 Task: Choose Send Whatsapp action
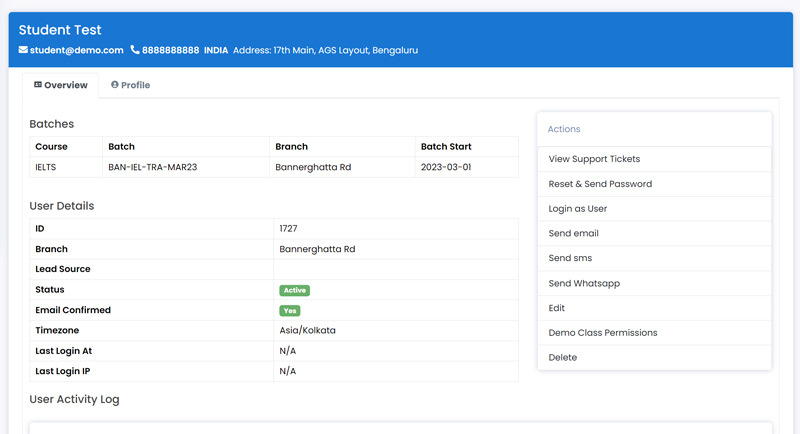tap(654, 283)
